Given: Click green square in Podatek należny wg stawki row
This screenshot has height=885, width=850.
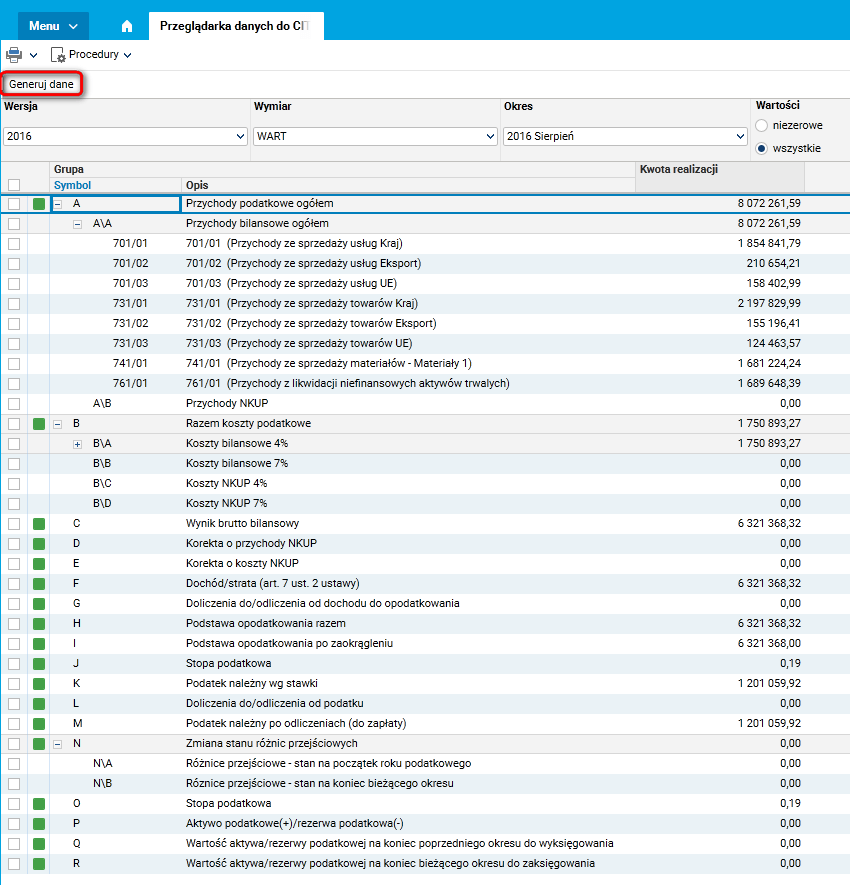Looking at the screenshot, I should pyautogui.click(x=39, y=684).
